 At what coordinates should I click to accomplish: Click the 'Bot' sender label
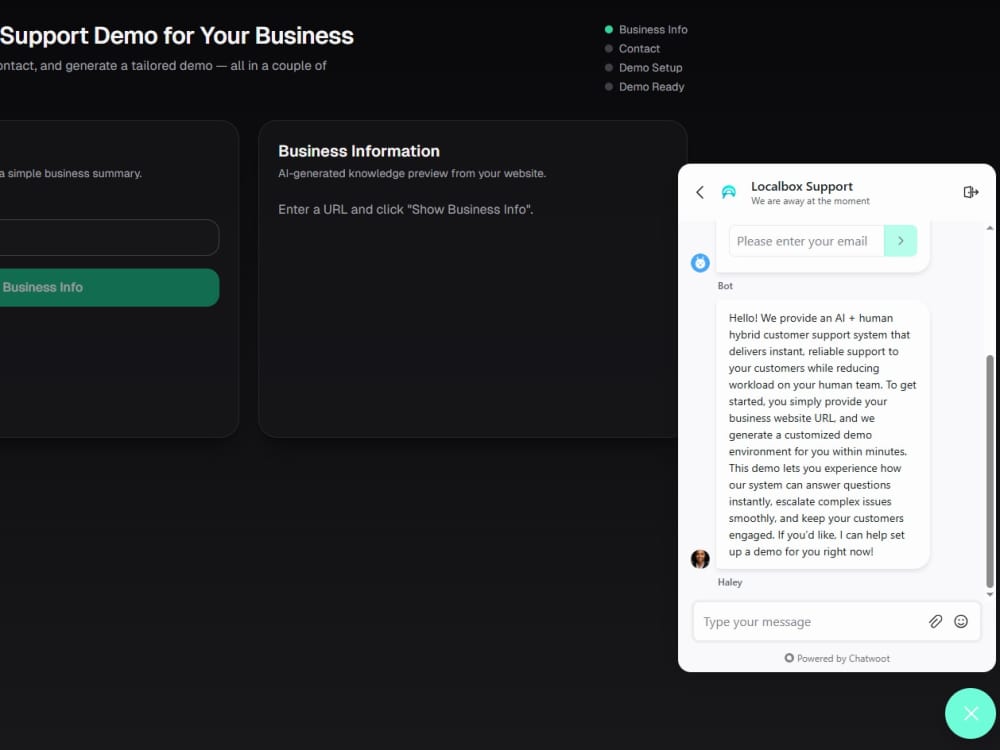tap(725, 286)
